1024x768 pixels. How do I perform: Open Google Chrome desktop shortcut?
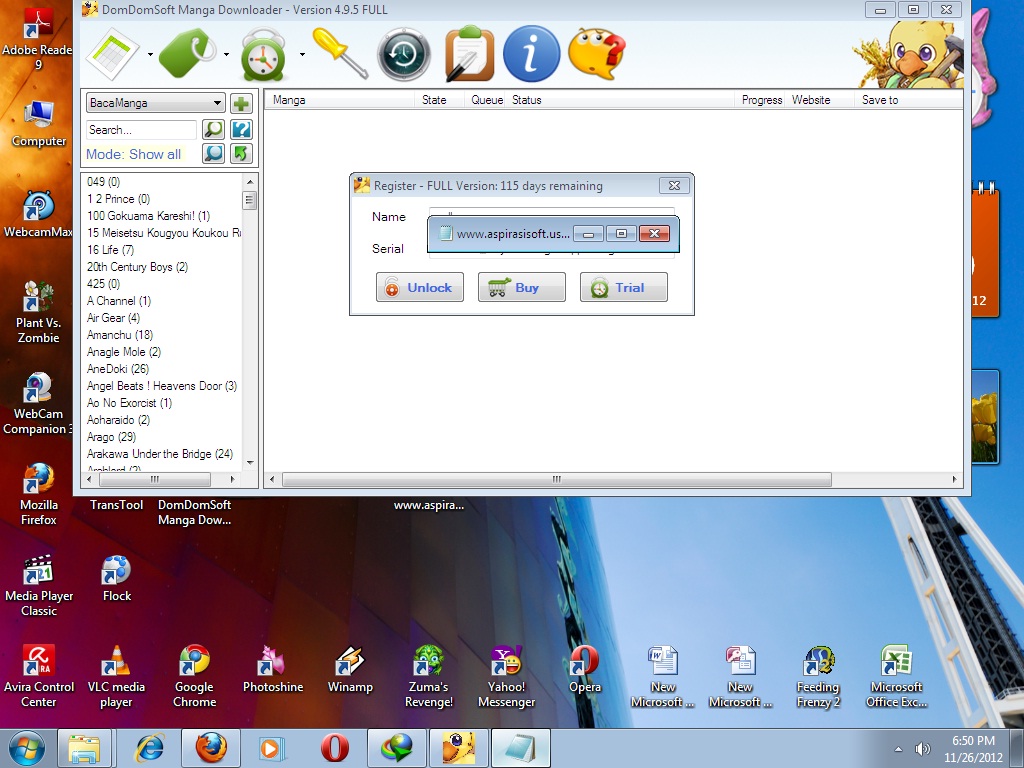tap(195, 677)
